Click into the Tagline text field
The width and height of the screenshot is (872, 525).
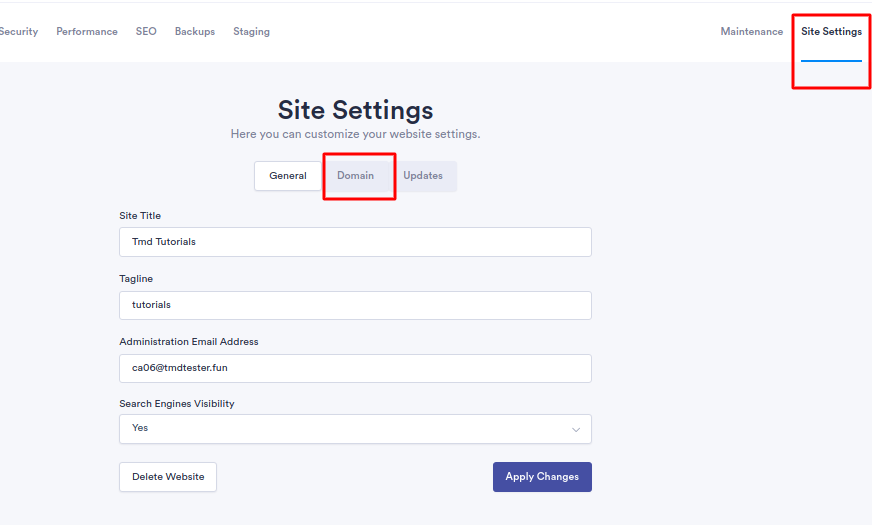pos(355,305)
